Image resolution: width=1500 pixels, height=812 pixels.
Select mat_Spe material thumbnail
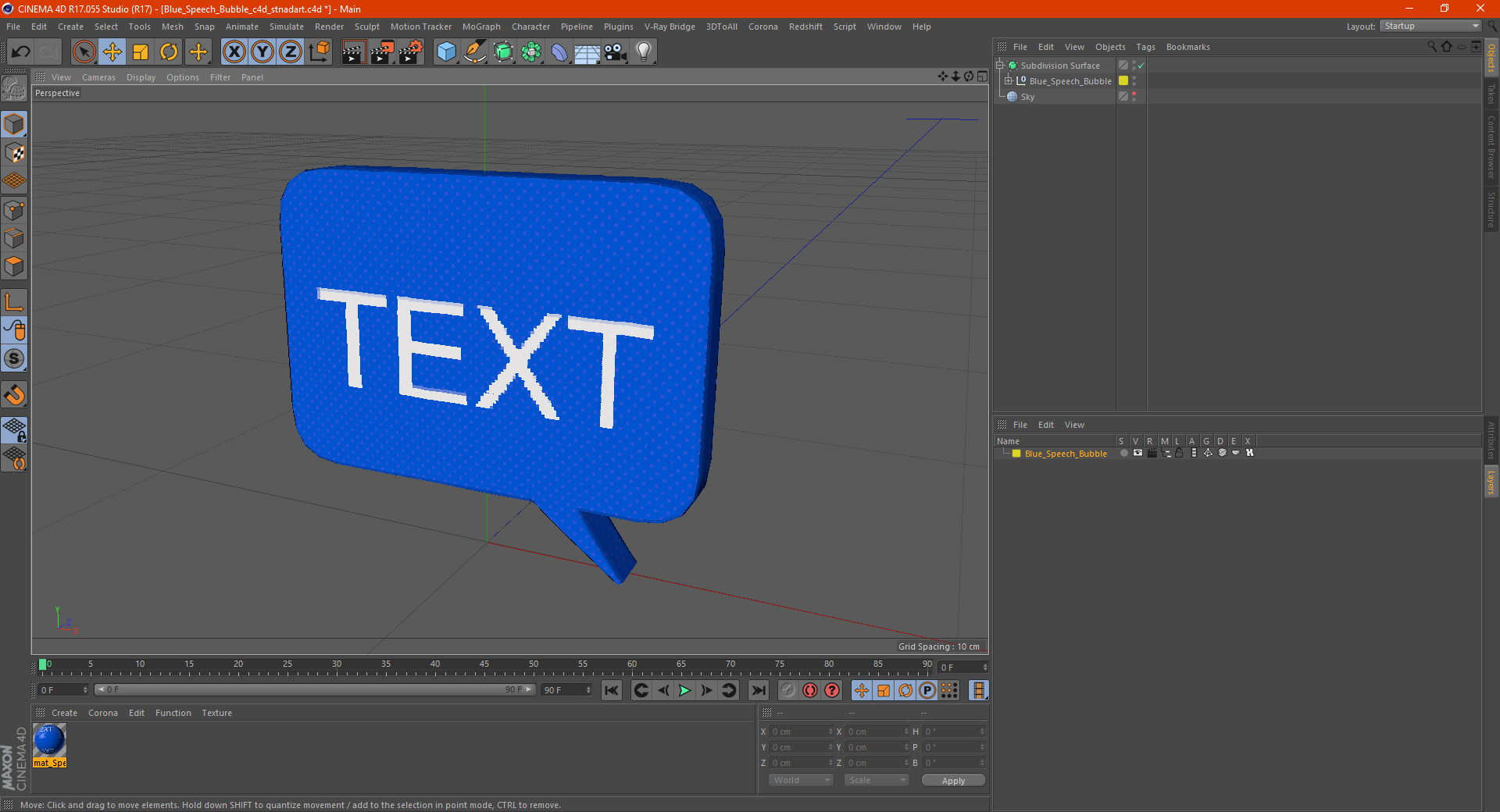(49, 740)
